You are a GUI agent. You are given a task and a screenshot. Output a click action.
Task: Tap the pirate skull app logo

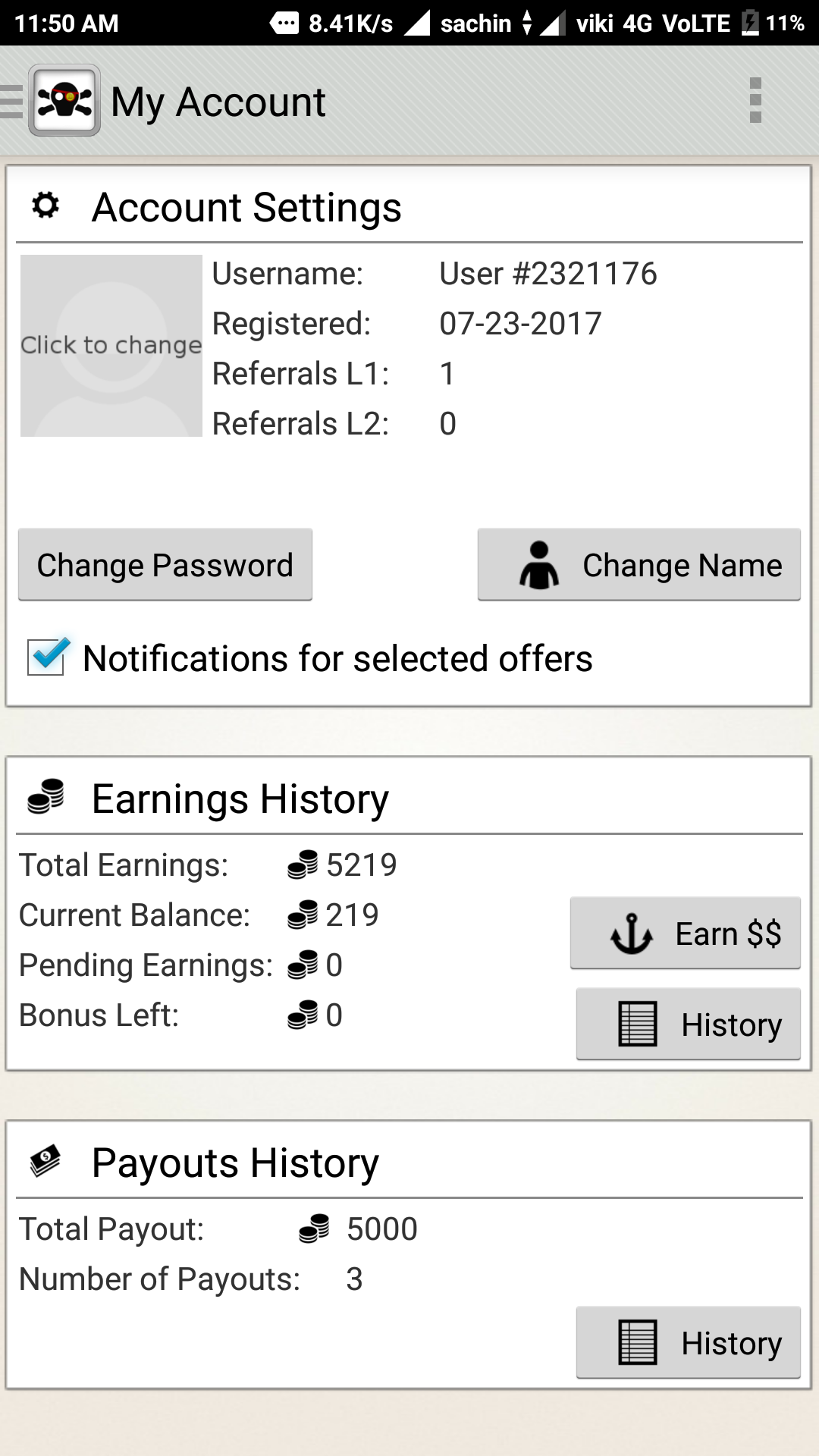point(64,101)
